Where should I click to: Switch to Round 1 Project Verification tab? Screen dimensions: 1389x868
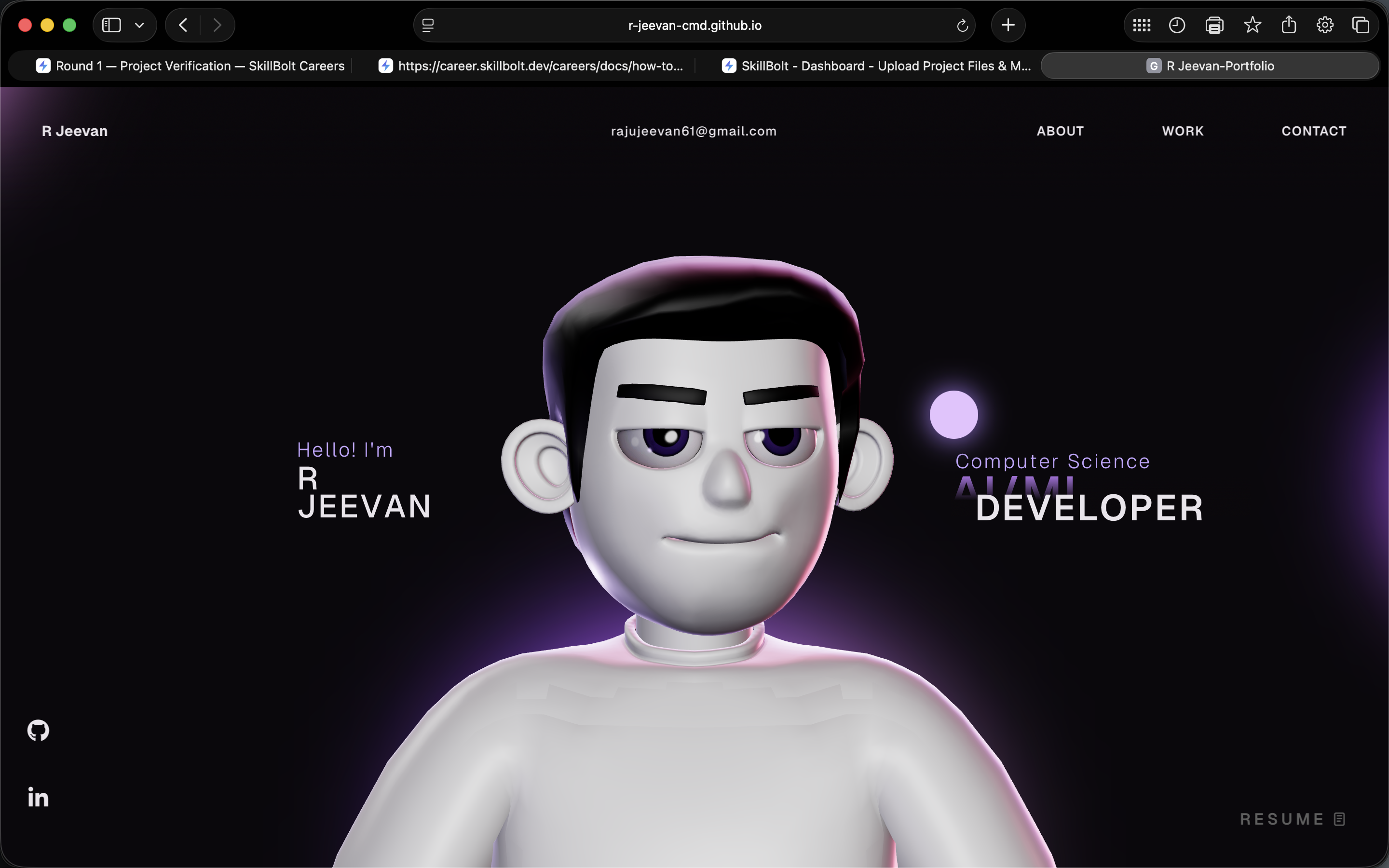click(190, 66)
